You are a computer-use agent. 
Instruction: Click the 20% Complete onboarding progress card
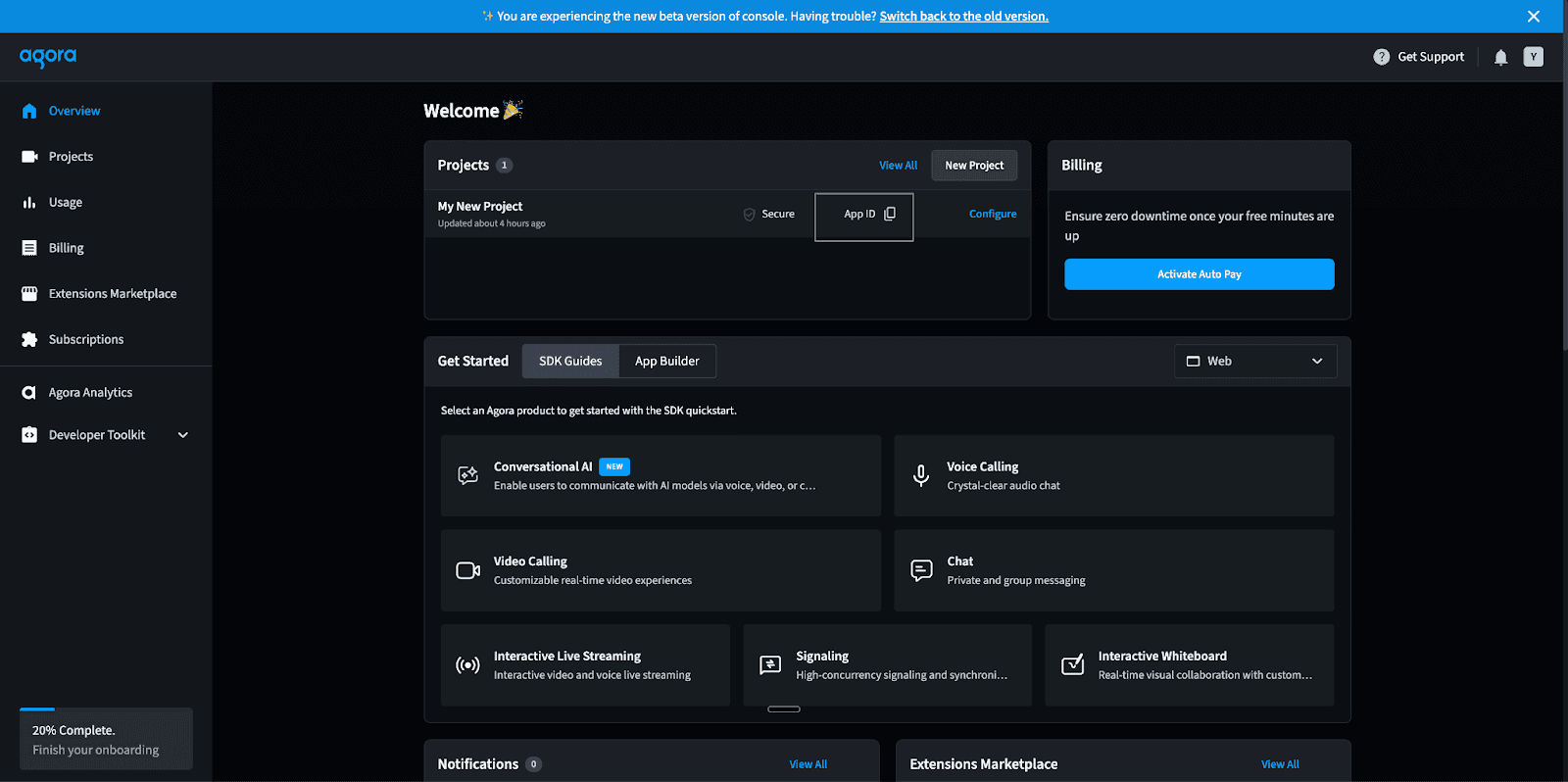[x=106, y=740]
